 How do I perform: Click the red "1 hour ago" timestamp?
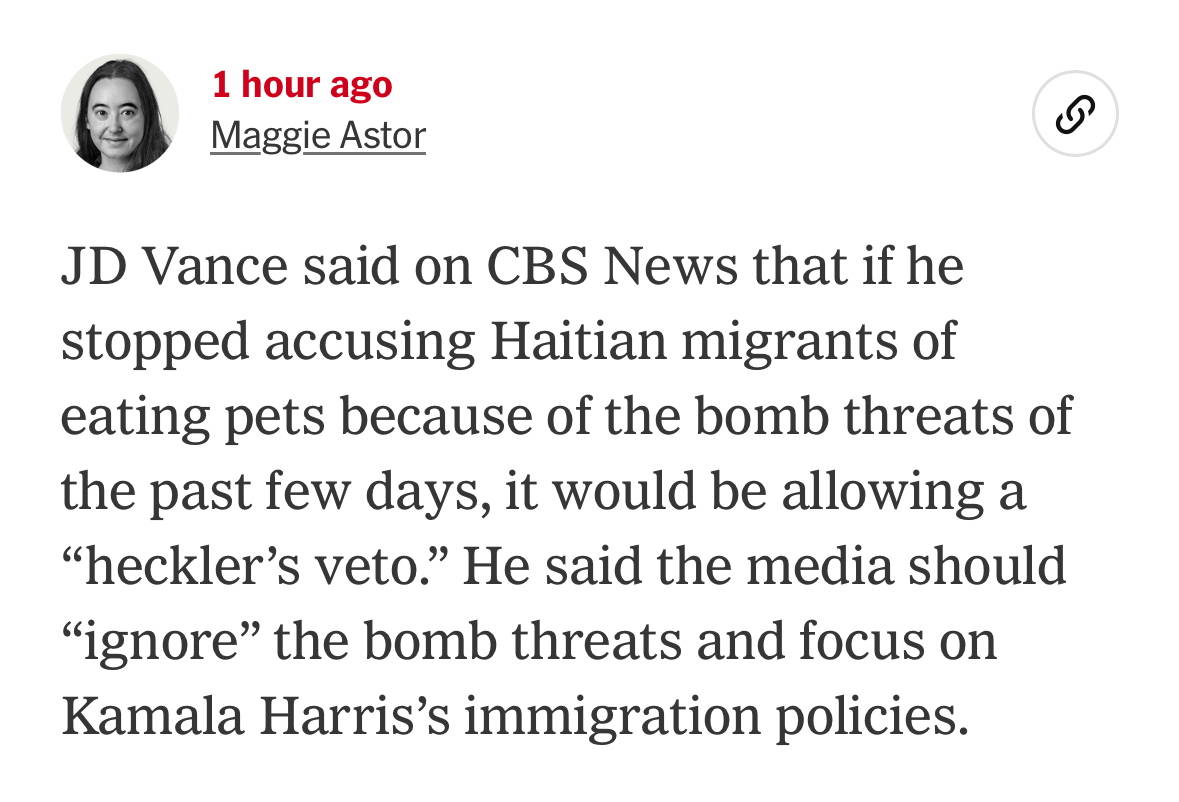[x=302, y=85]
